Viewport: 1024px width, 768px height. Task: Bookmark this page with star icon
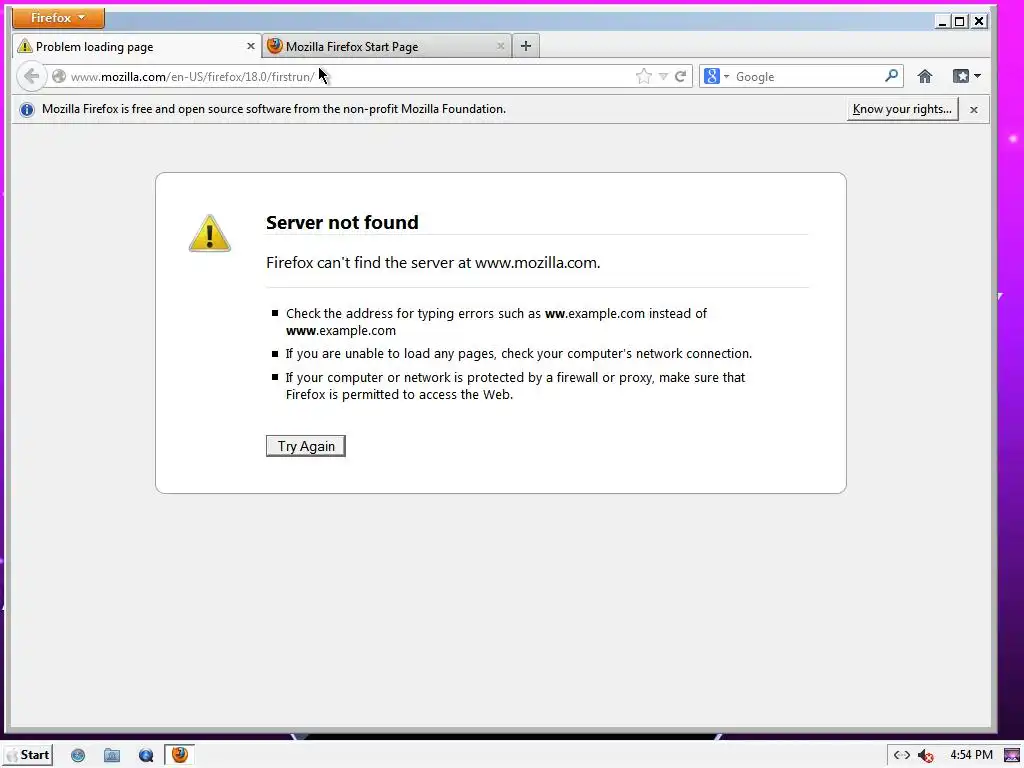[x=643, y=76]
